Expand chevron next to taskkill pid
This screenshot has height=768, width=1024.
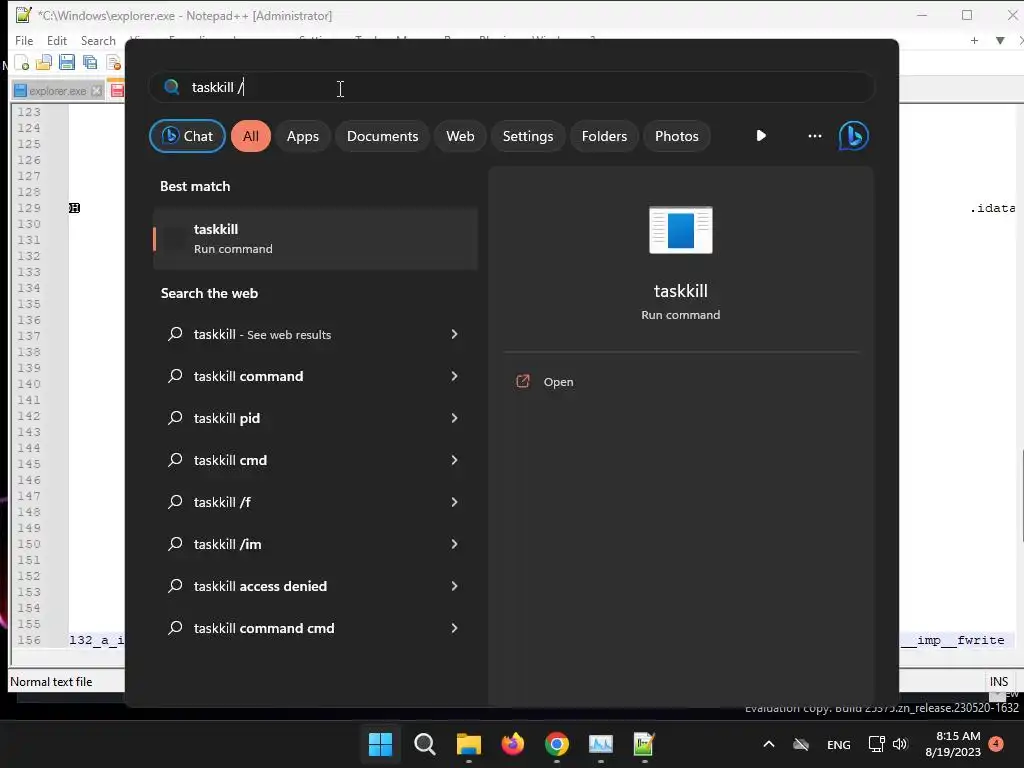(x=455, y=418)
